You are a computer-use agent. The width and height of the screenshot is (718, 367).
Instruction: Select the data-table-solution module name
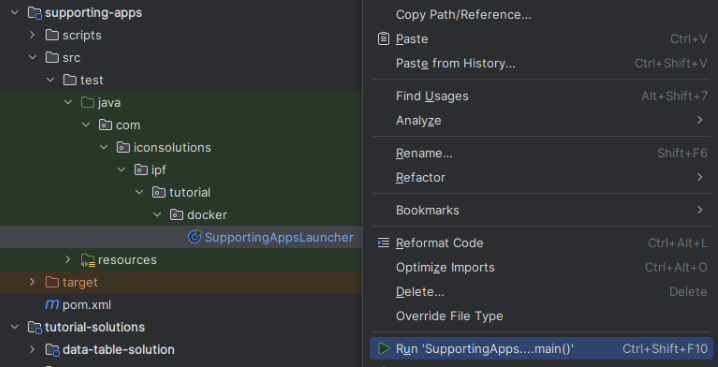(119, 350)
